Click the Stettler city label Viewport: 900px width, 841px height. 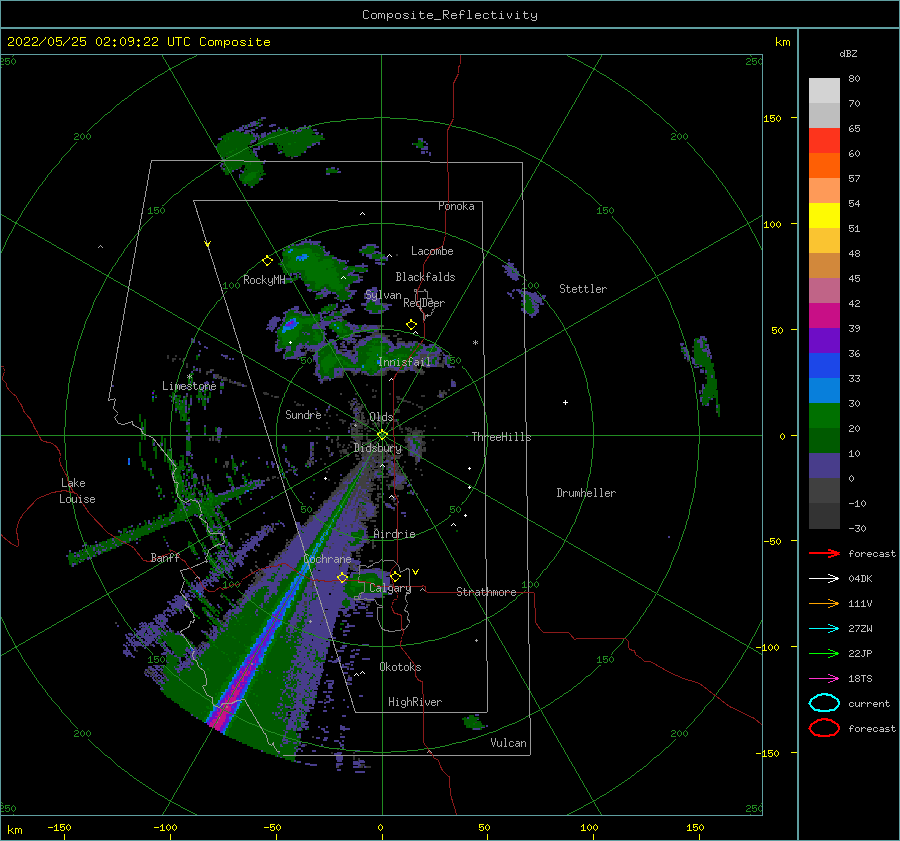coord(583,289)
